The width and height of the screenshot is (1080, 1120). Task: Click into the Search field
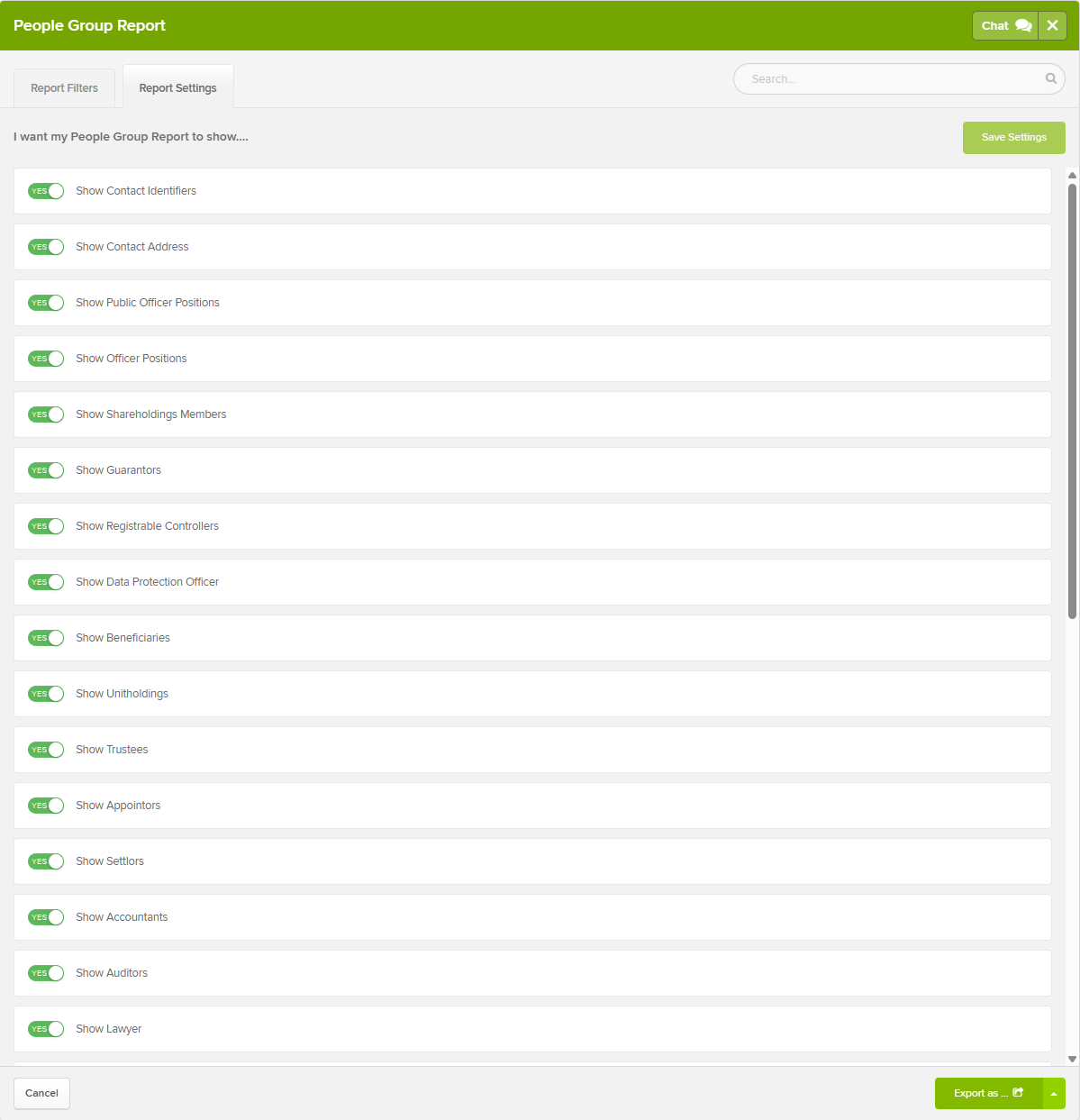[899, 79]
